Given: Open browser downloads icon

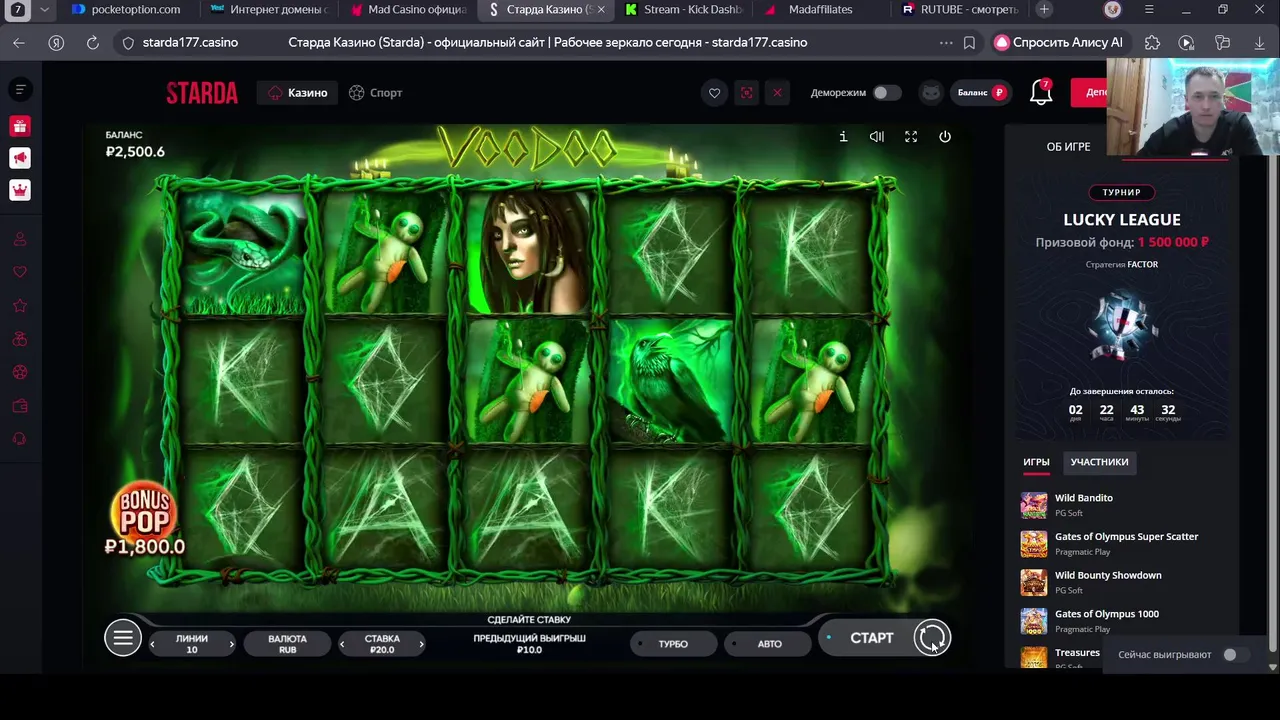Looking at the screenshot, I should pos(1259,43).
